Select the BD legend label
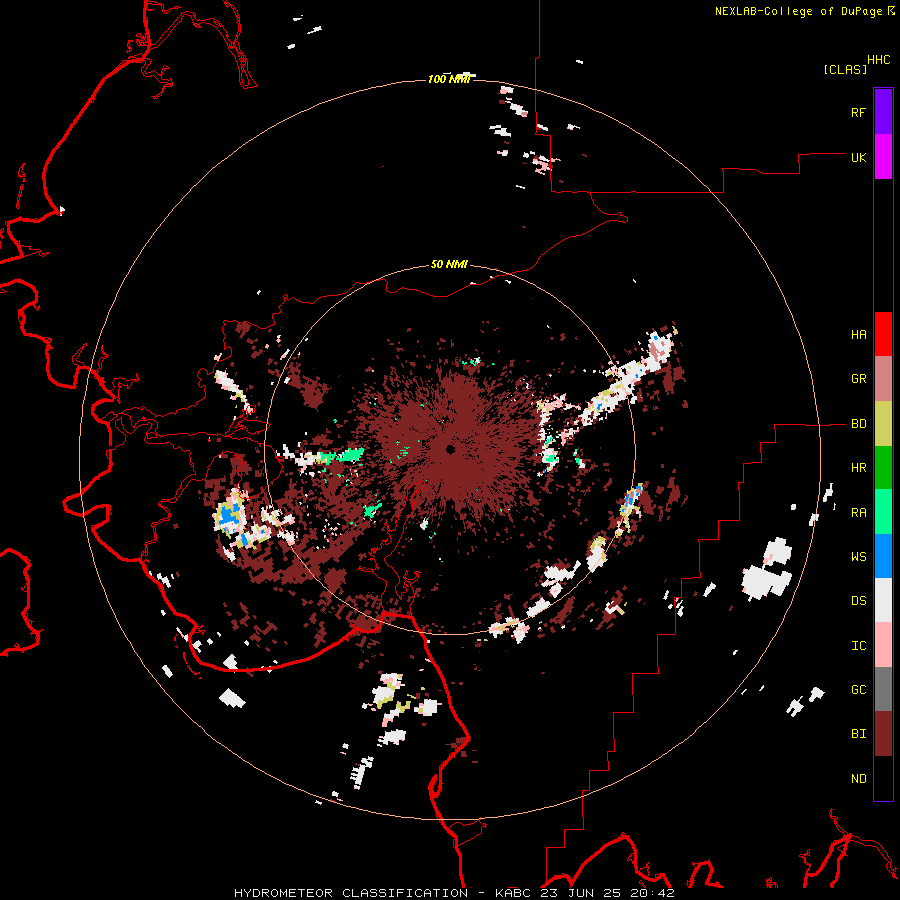 (859, 424)
